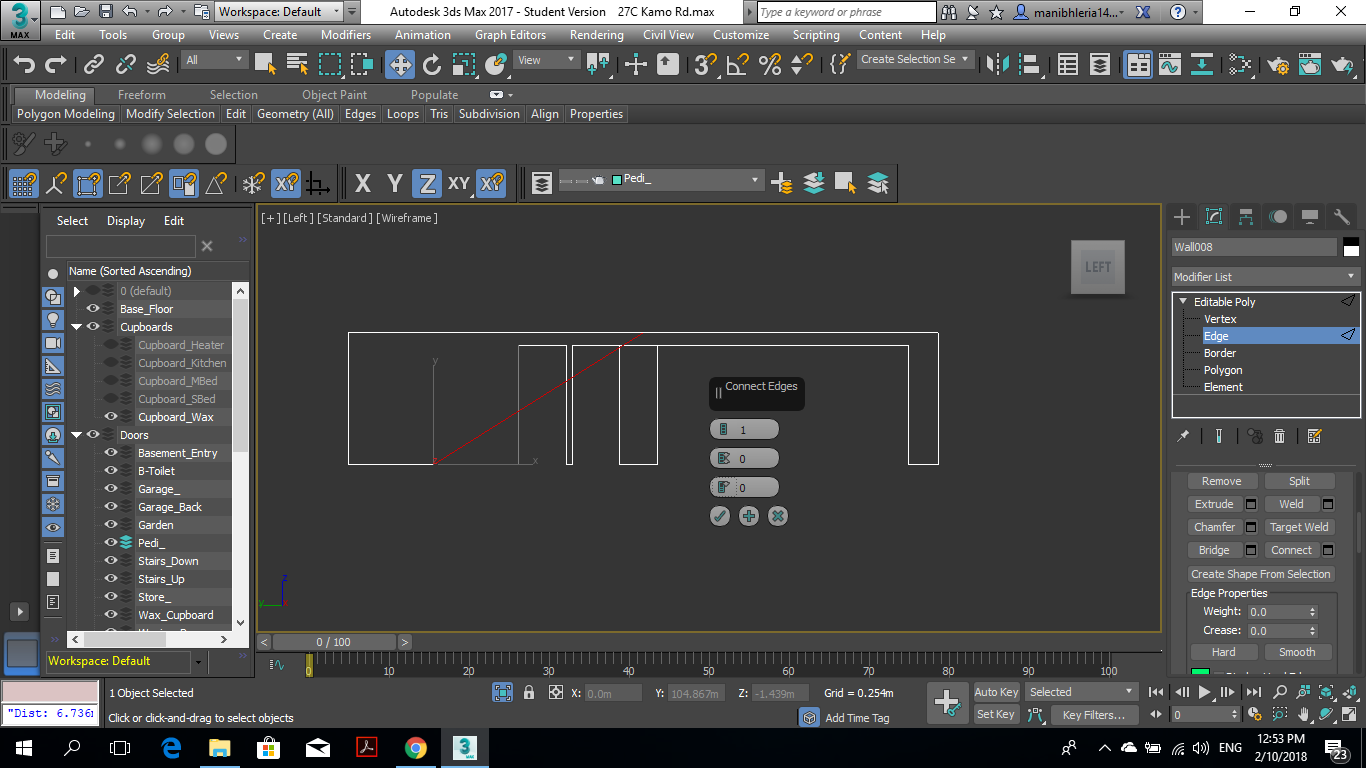
Task: Collapse the Cupboards layer group
Action: click(76, 327)
